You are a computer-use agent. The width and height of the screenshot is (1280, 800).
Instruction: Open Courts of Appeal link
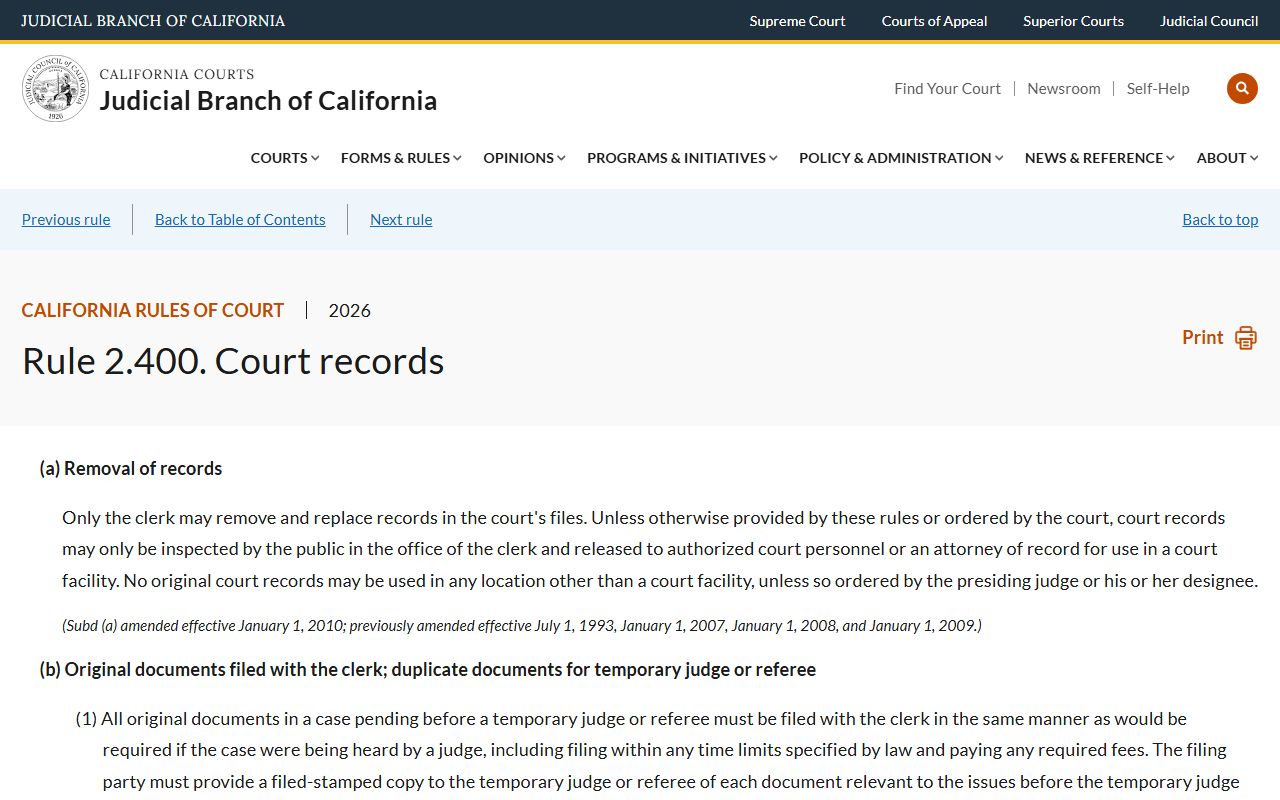coord(934,21)
